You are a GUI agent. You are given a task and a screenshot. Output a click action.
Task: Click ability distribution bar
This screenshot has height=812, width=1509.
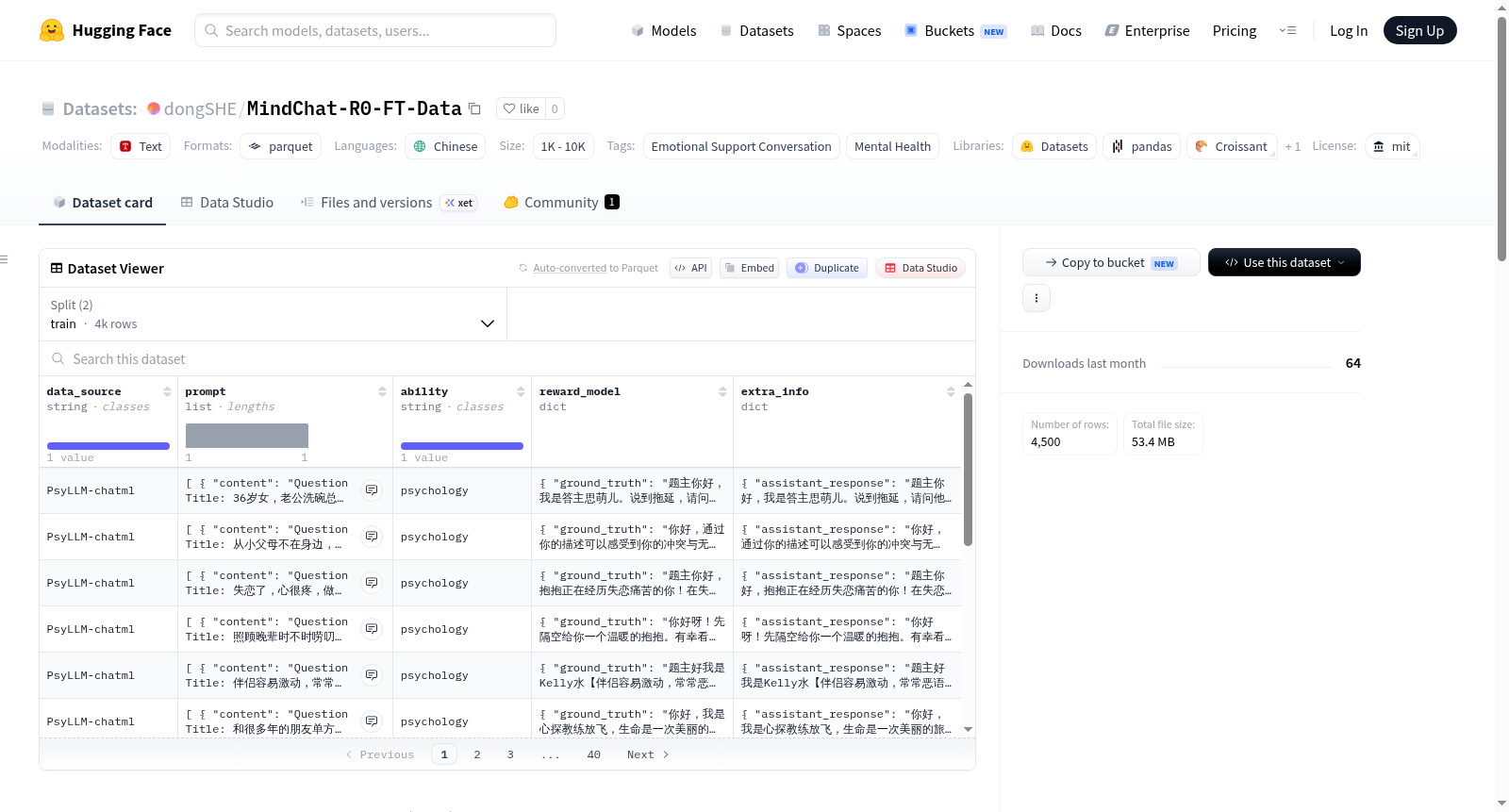[462, 446]
